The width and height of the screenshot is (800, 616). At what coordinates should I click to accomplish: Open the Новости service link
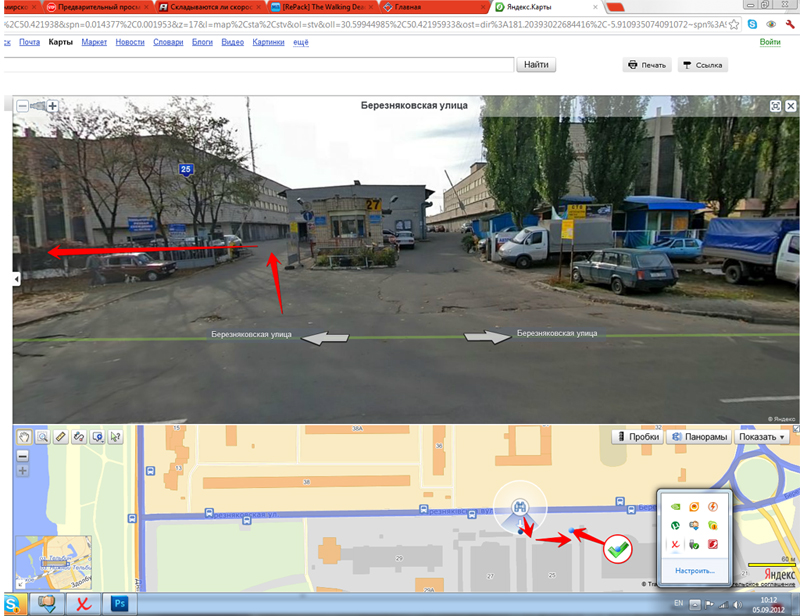pyautogui.click(x=130, y=42)
